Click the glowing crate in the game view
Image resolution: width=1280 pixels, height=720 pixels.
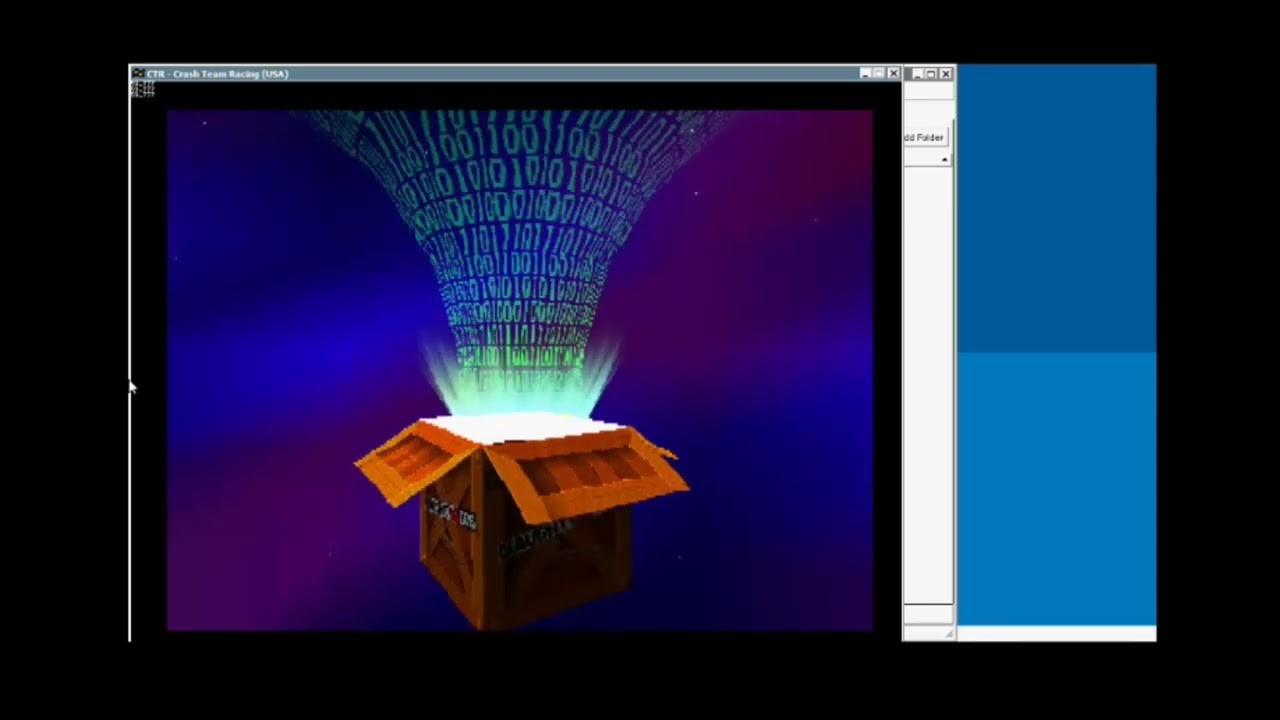520,520
